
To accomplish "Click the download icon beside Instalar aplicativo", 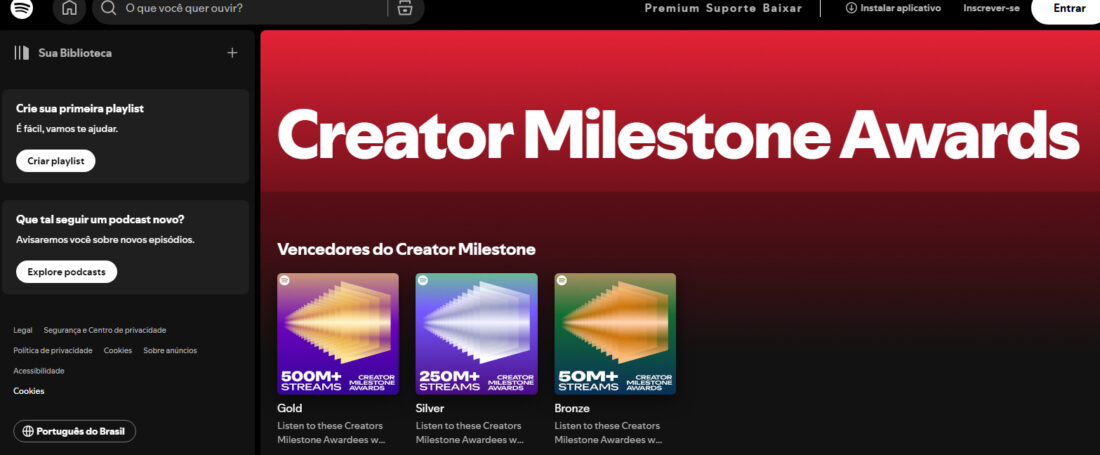I will [x=852, y=8].
